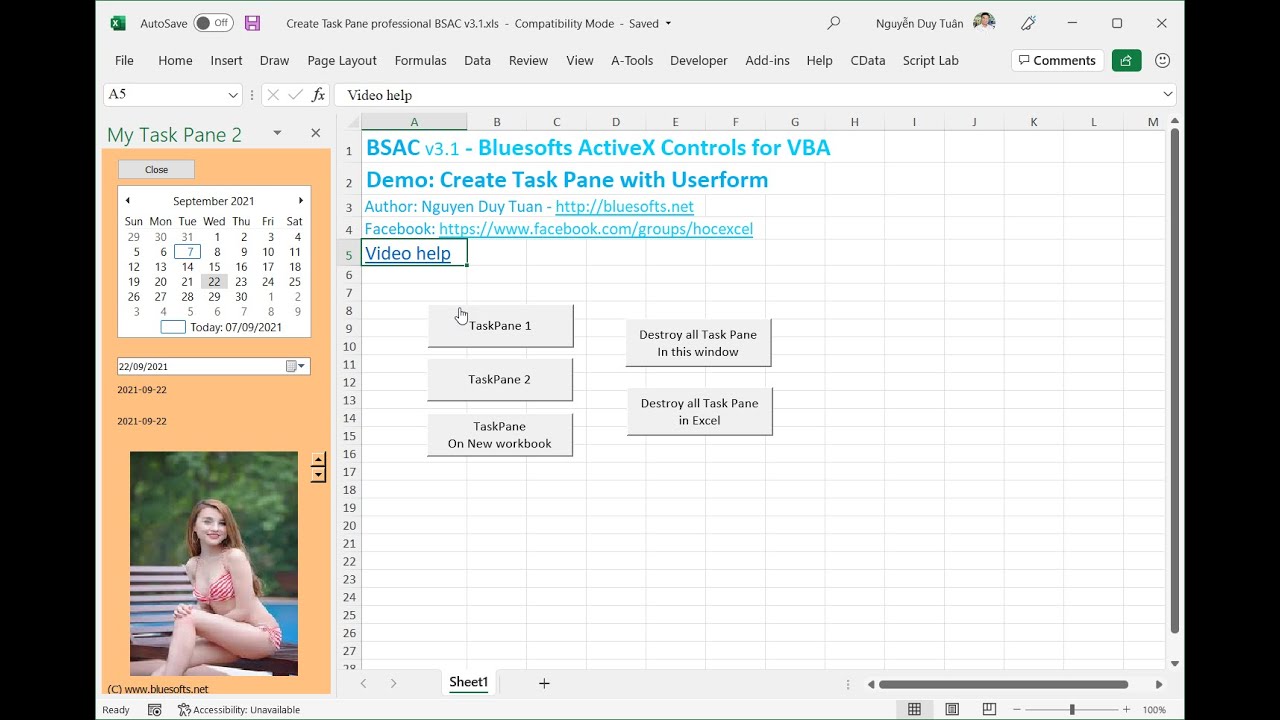Click Destroy all Task Pane in Excel
1280x720 pixels.
pos(699,412)
